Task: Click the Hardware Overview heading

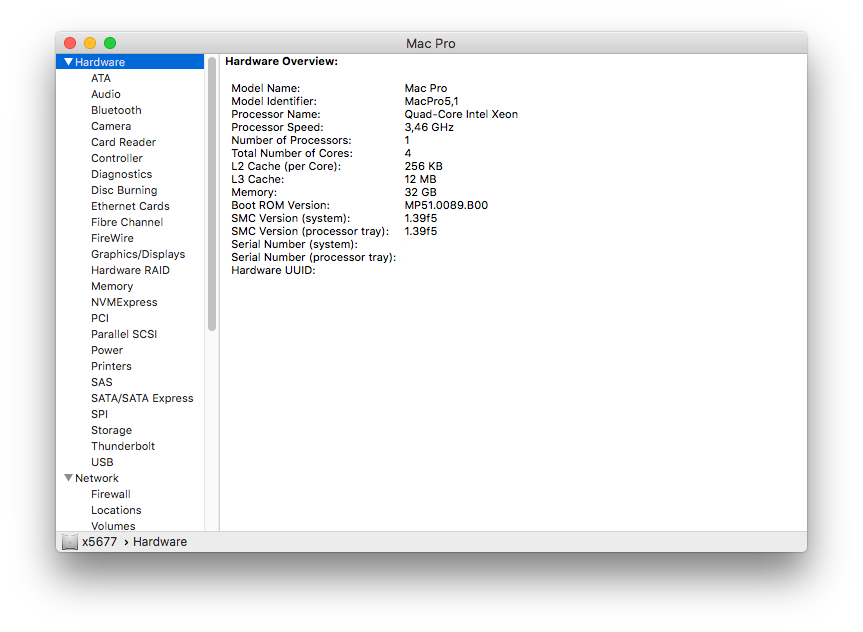Action: (x=281, y=61)
